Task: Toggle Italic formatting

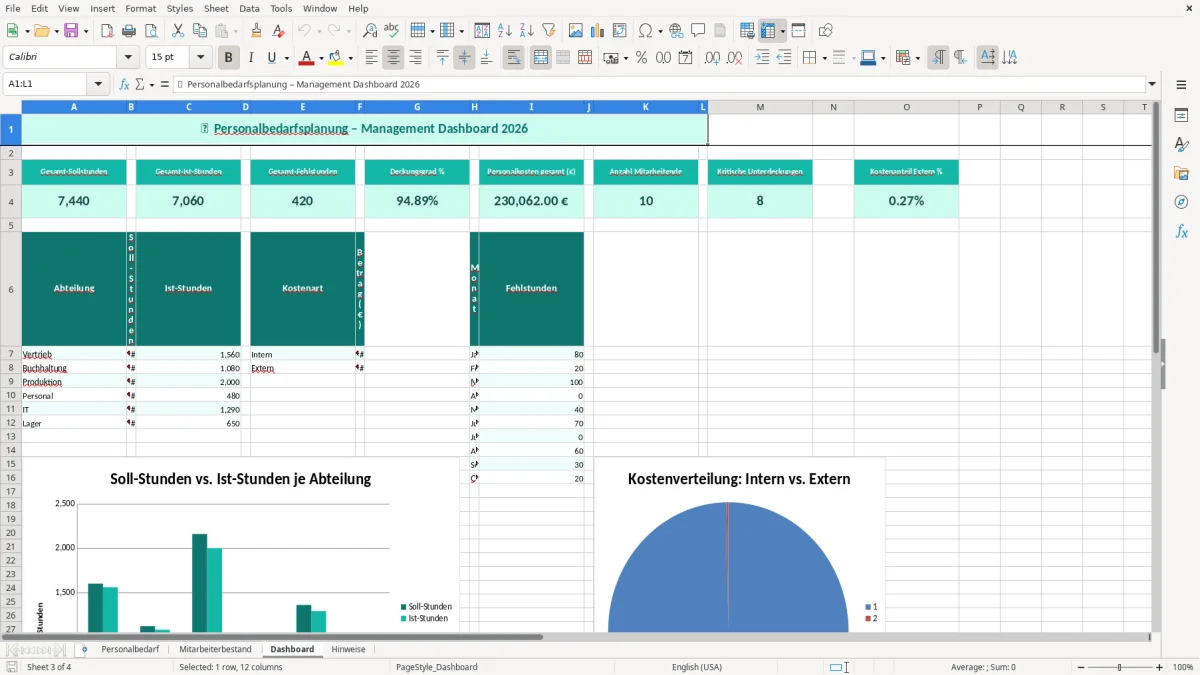Action: pos(251,58)
